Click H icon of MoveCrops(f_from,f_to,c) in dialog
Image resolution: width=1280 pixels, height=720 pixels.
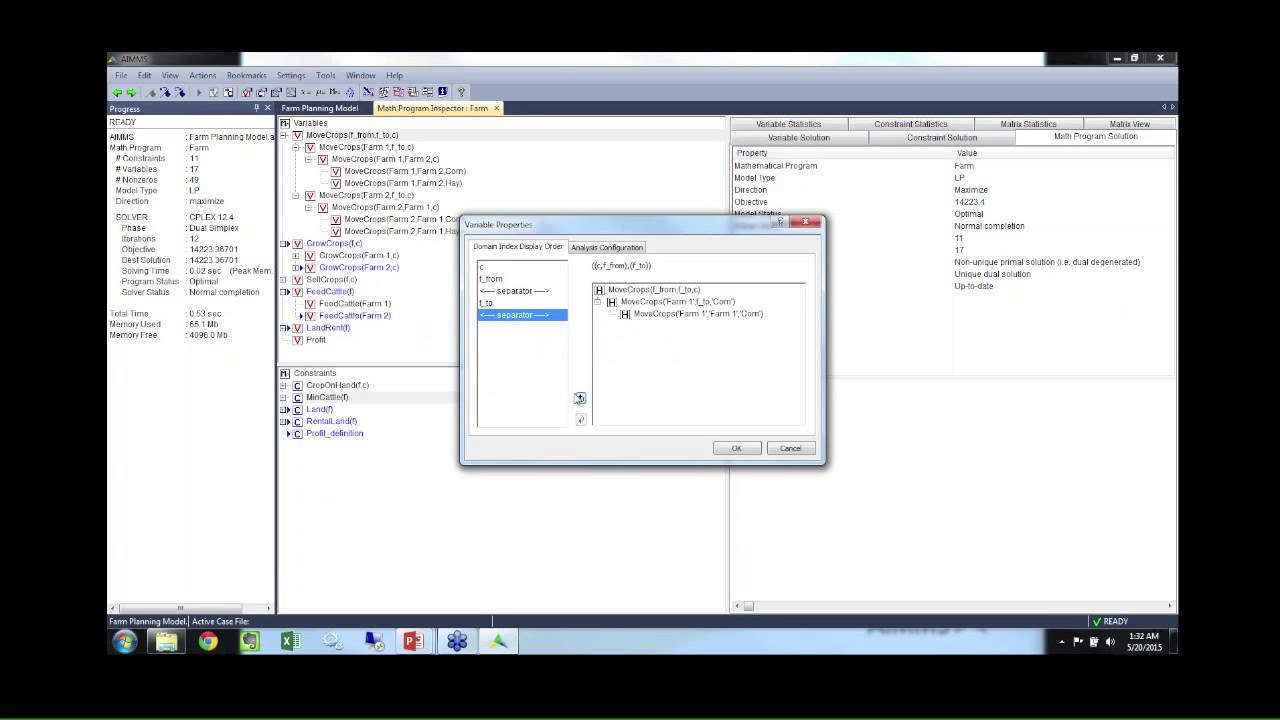click(x=600, y=290)
